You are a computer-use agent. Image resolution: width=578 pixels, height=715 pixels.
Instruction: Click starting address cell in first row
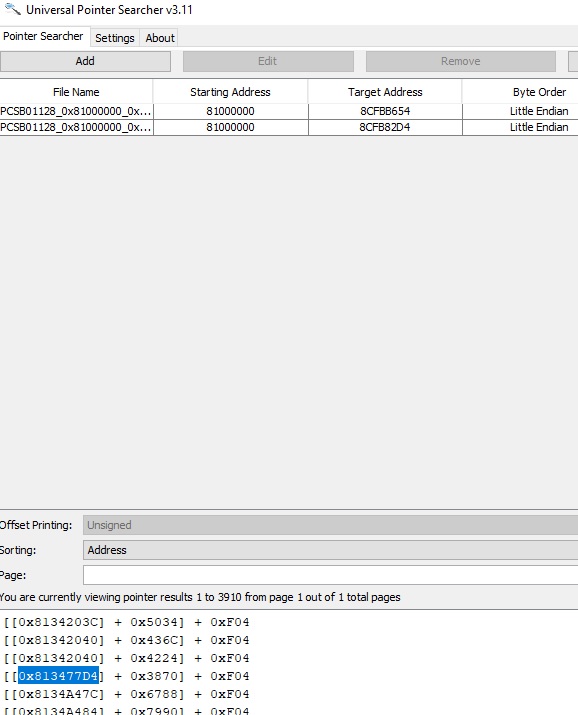[x=230, y=111]
